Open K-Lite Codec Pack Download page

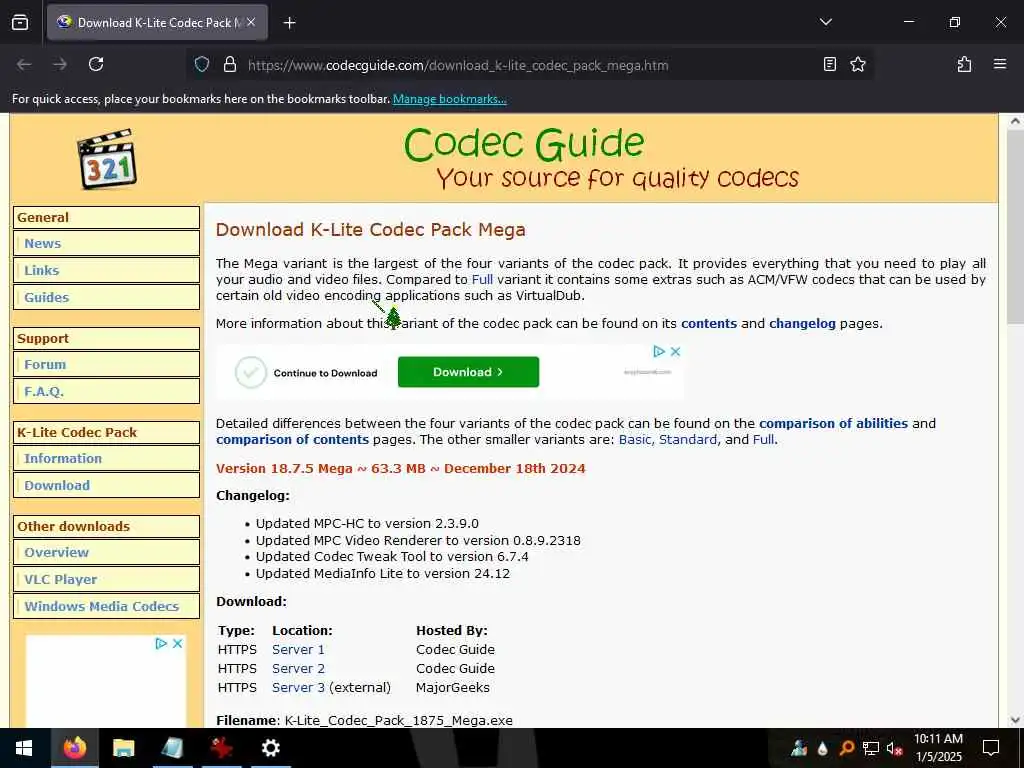[x=57, y=485]
